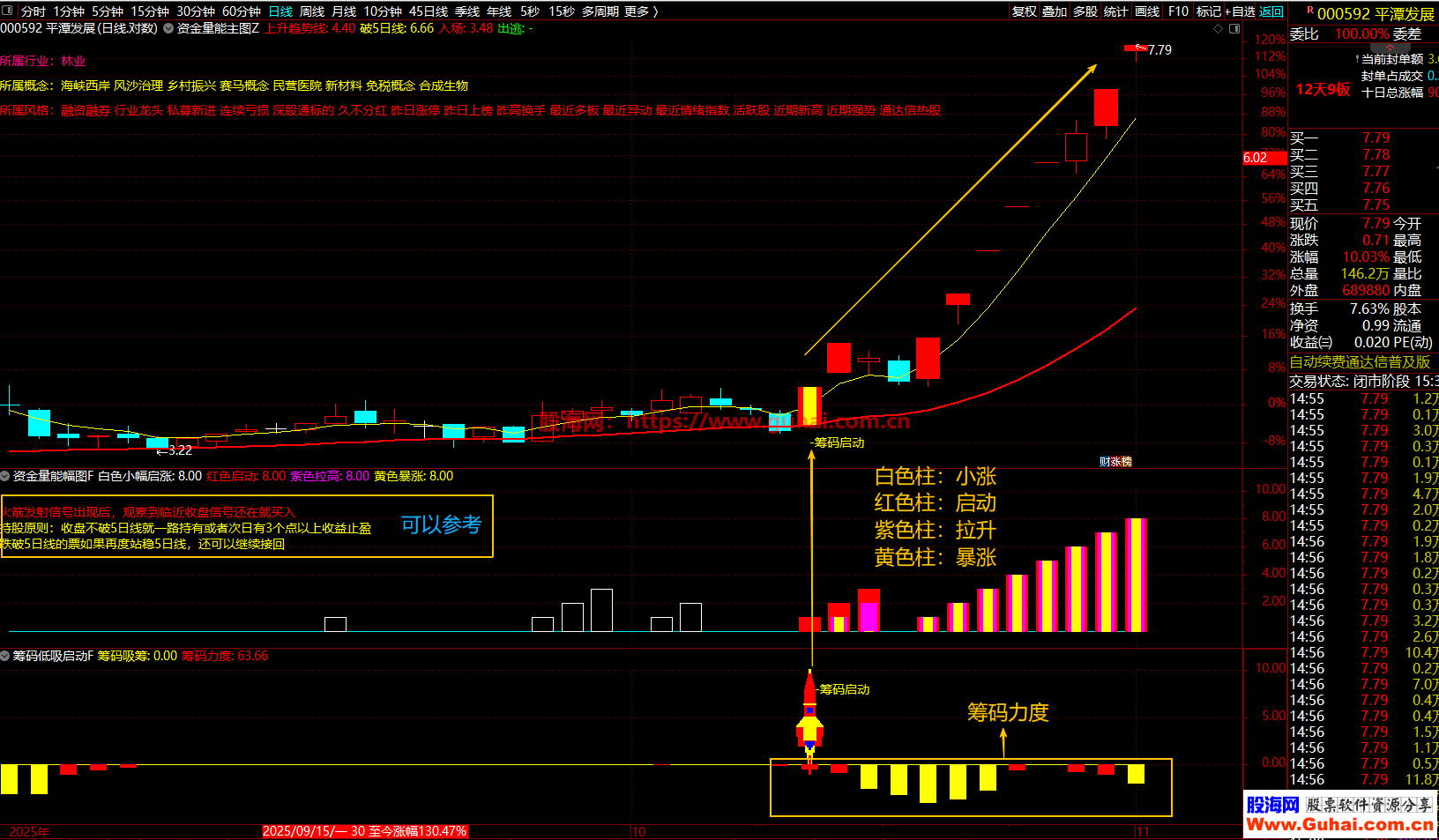The image size is (1439, 840).
Task: Expand the 资金量能主图Z indicator dropdown
Action: (x=168, y=29)
